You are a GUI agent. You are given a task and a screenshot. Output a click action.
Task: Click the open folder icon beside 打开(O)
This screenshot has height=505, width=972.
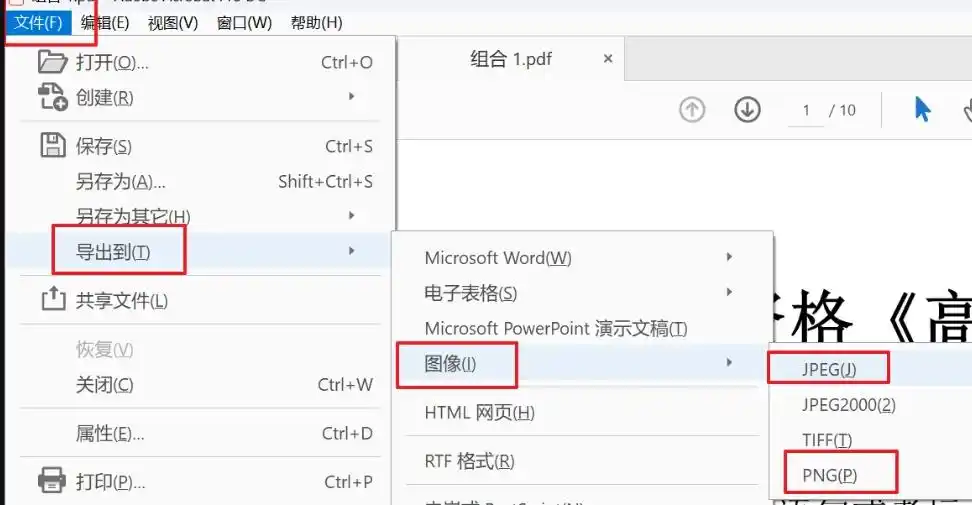point(52,62)
